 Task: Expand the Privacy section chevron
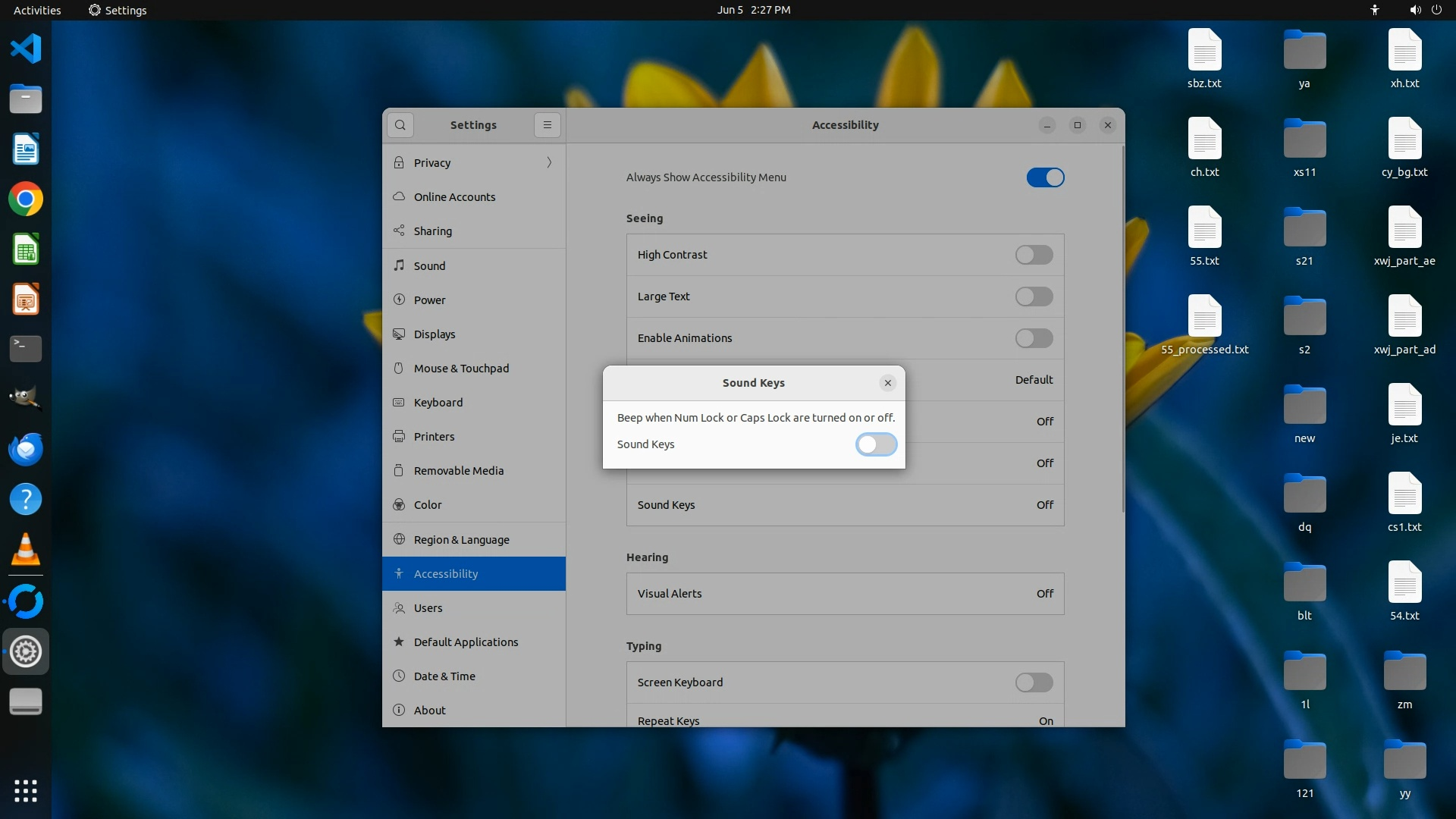[x=549, y=162]
